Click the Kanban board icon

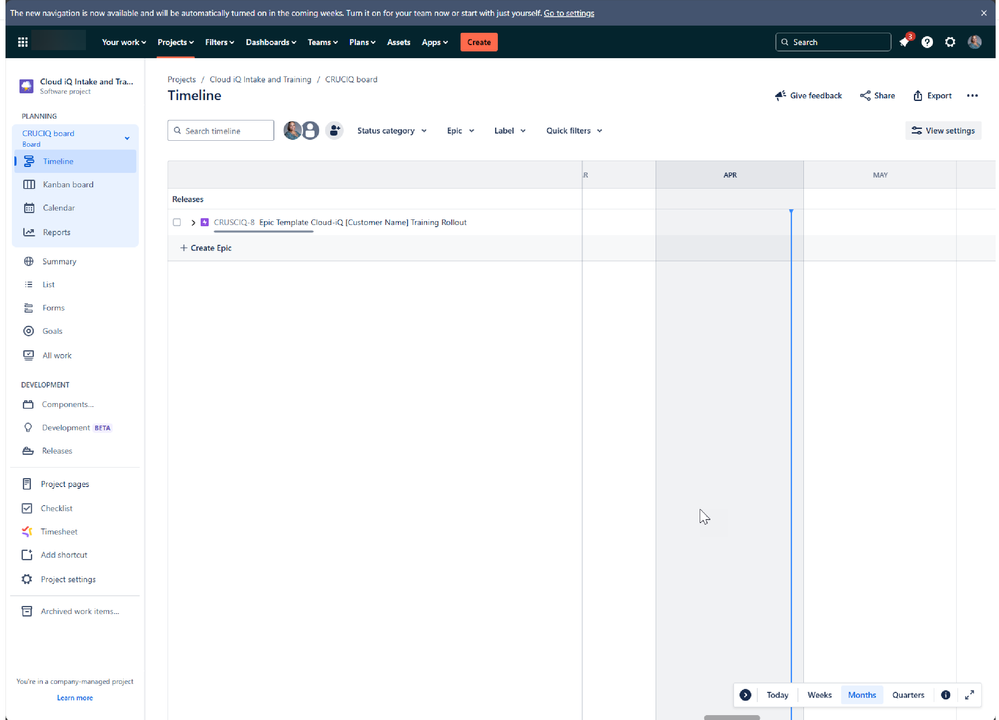[29, 184]
